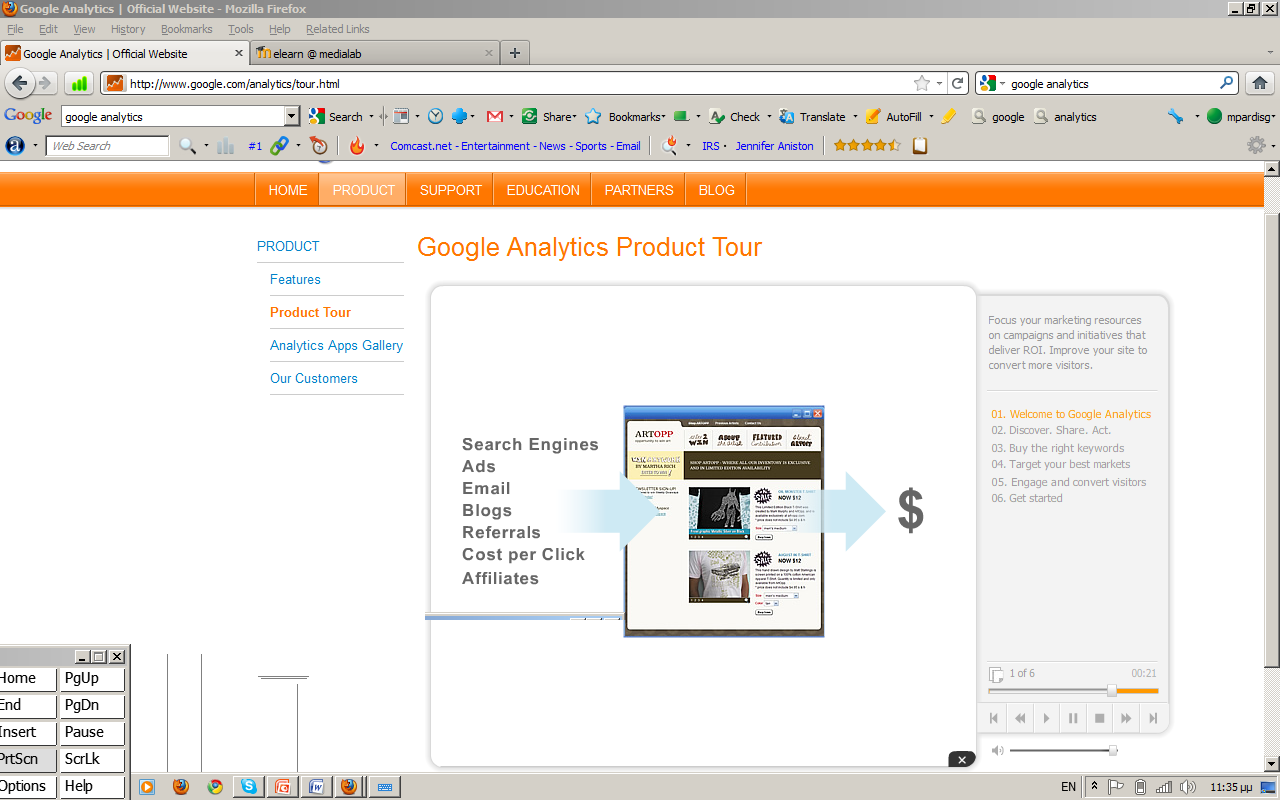Click the Comcast.net Entertainment News link
This screenshot has width=1280, height=800.
pos(515,146)
